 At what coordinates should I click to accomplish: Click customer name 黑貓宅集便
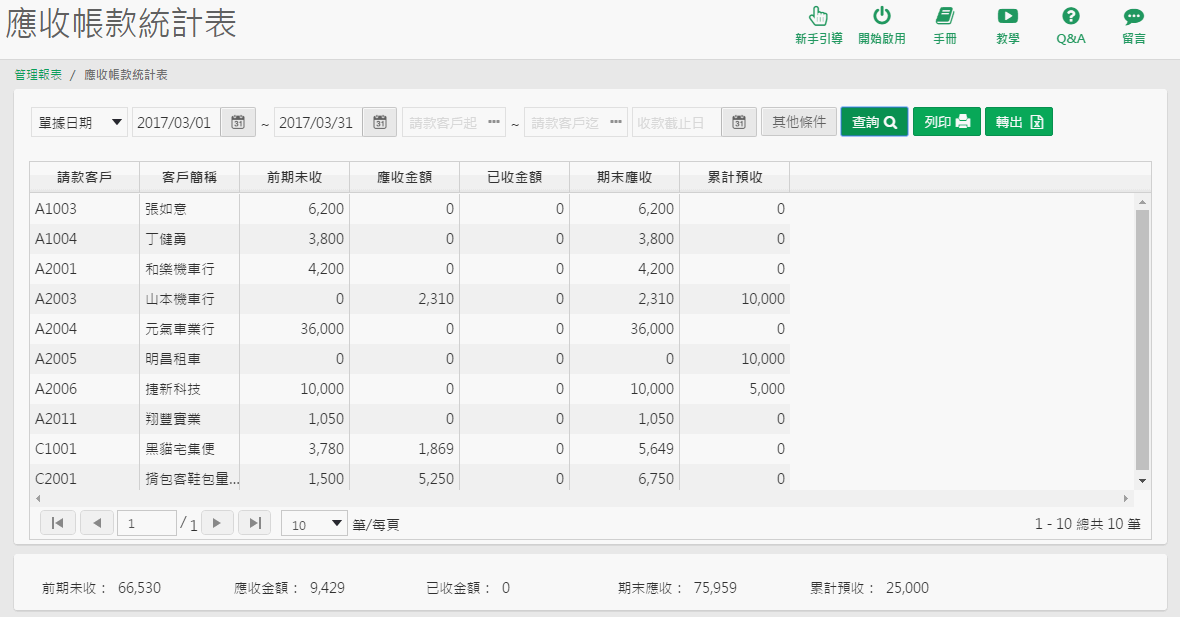180,449
